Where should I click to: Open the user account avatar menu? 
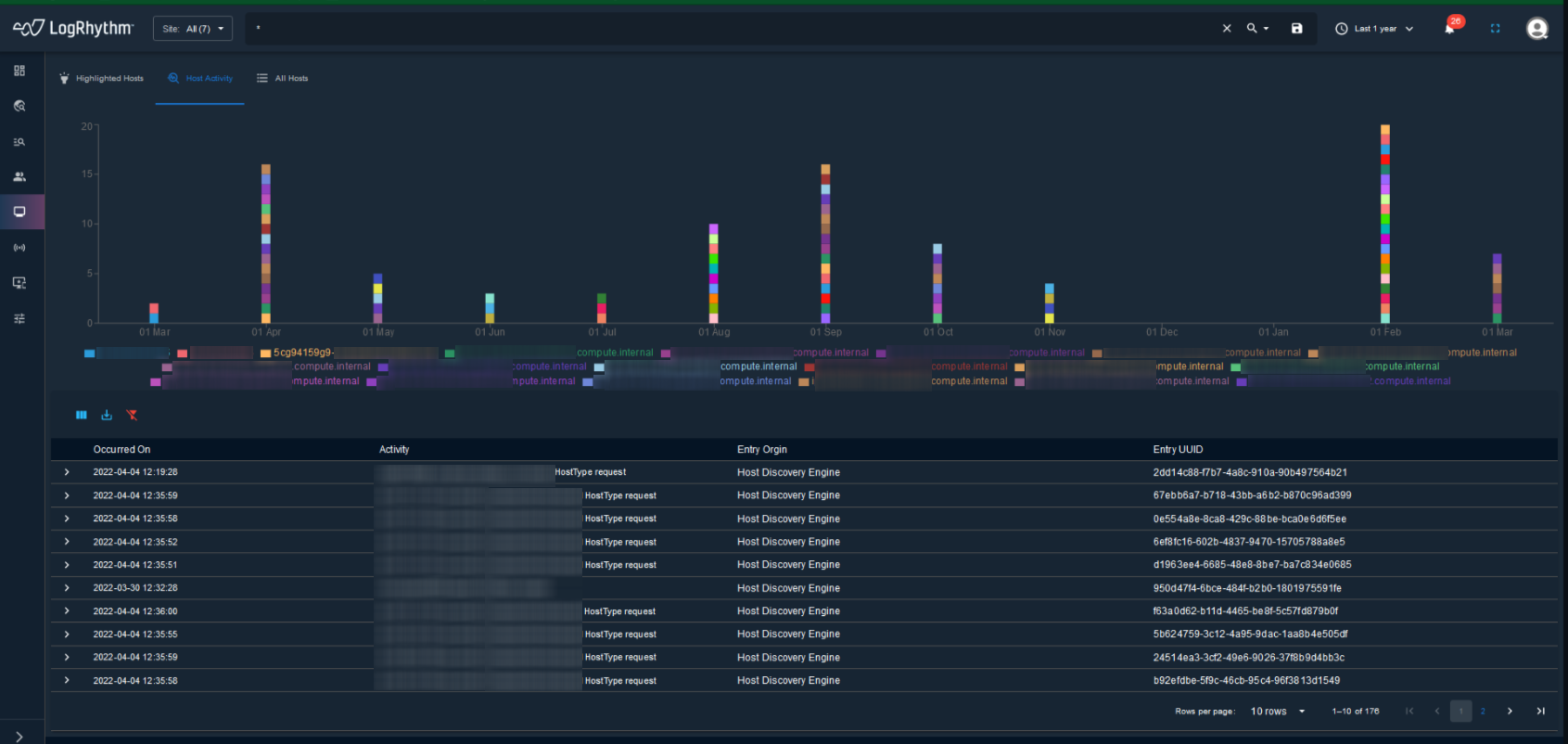point(1536,29)
